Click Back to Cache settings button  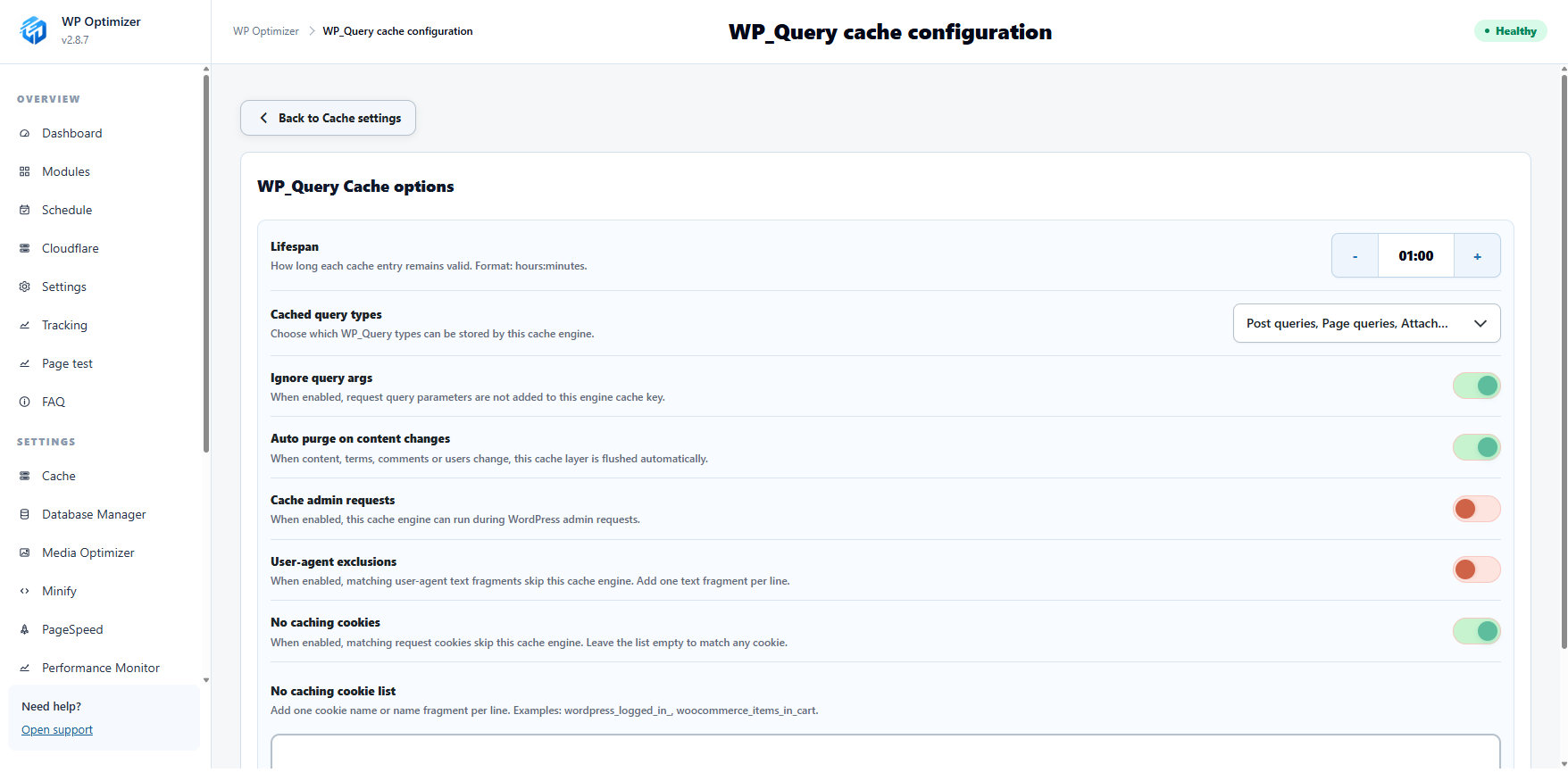click(x=328, y=118)
